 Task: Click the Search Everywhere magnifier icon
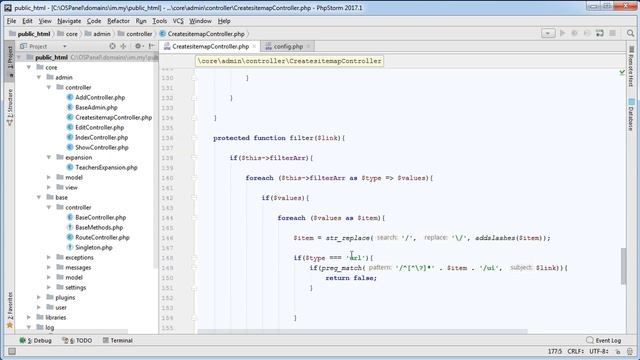630,33
